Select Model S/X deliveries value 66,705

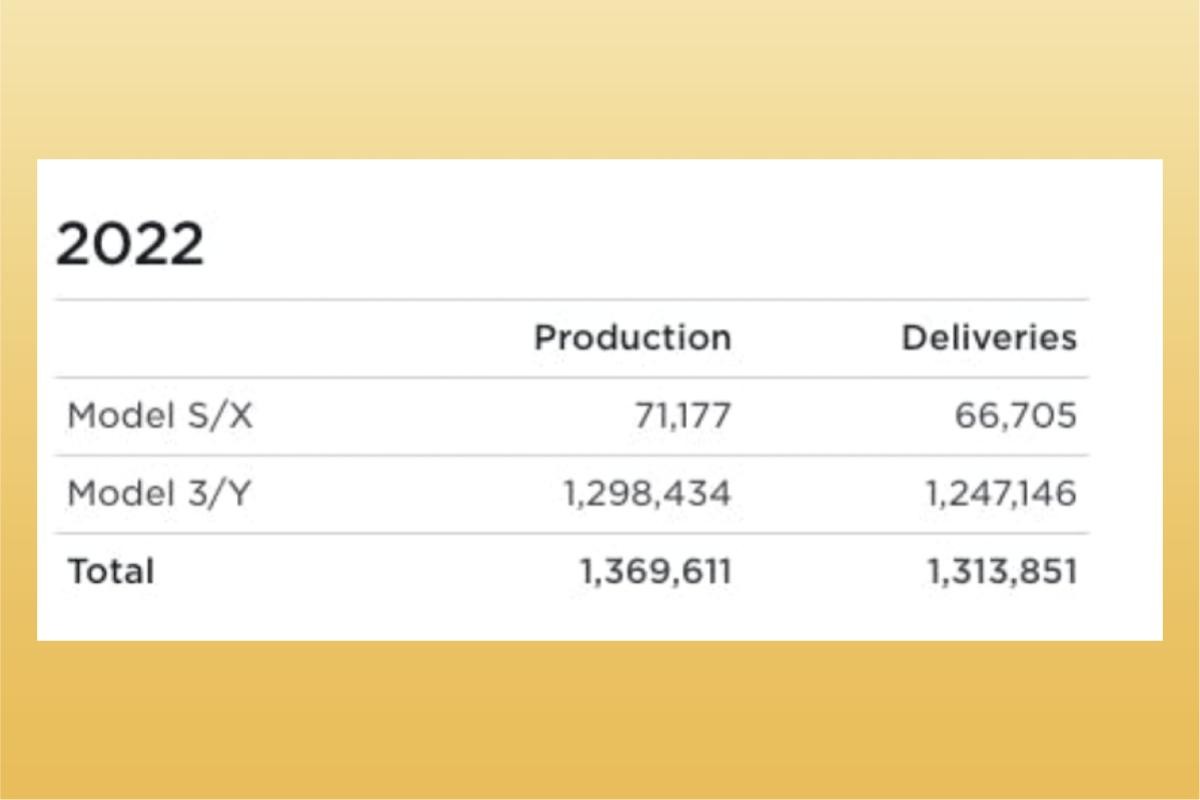[x=1015, y=416]
